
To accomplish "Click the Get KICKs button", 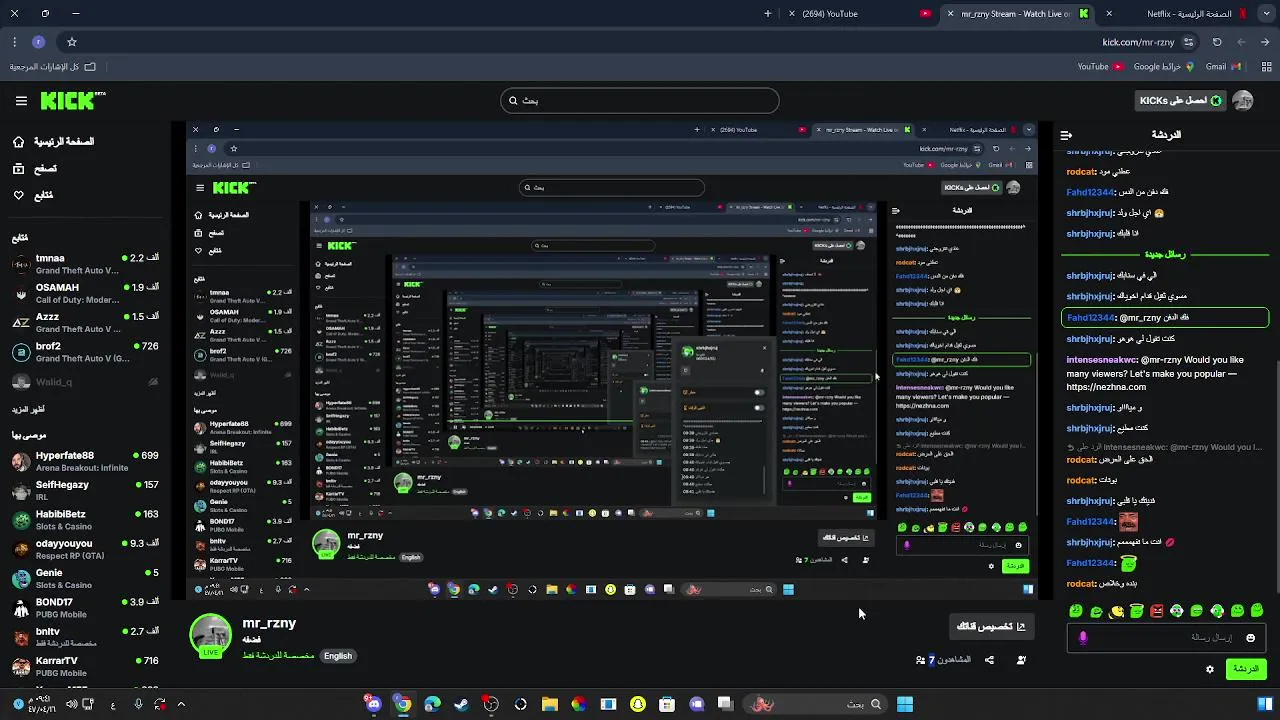I will [1180, 101].
